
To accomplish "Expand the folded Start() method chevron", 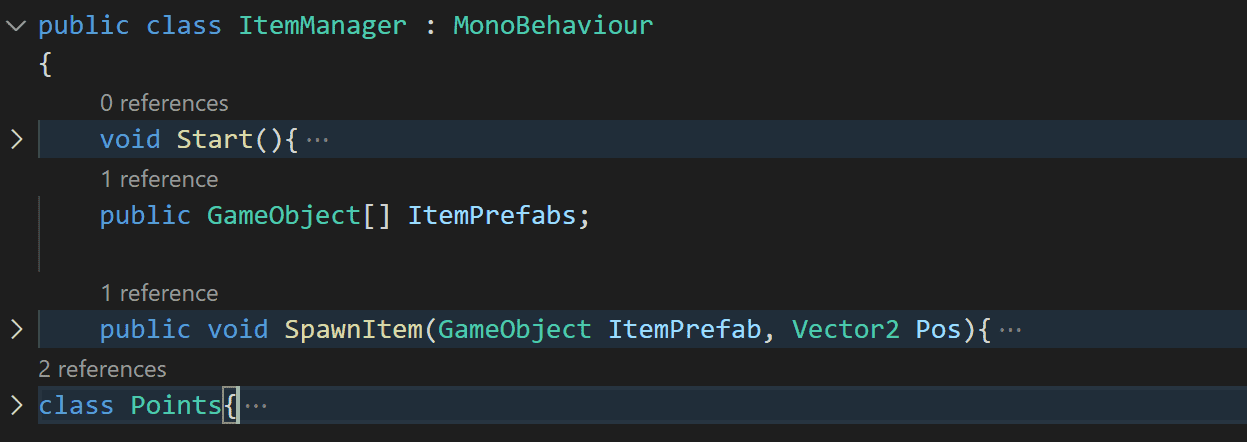I will [x=16, y=139].
